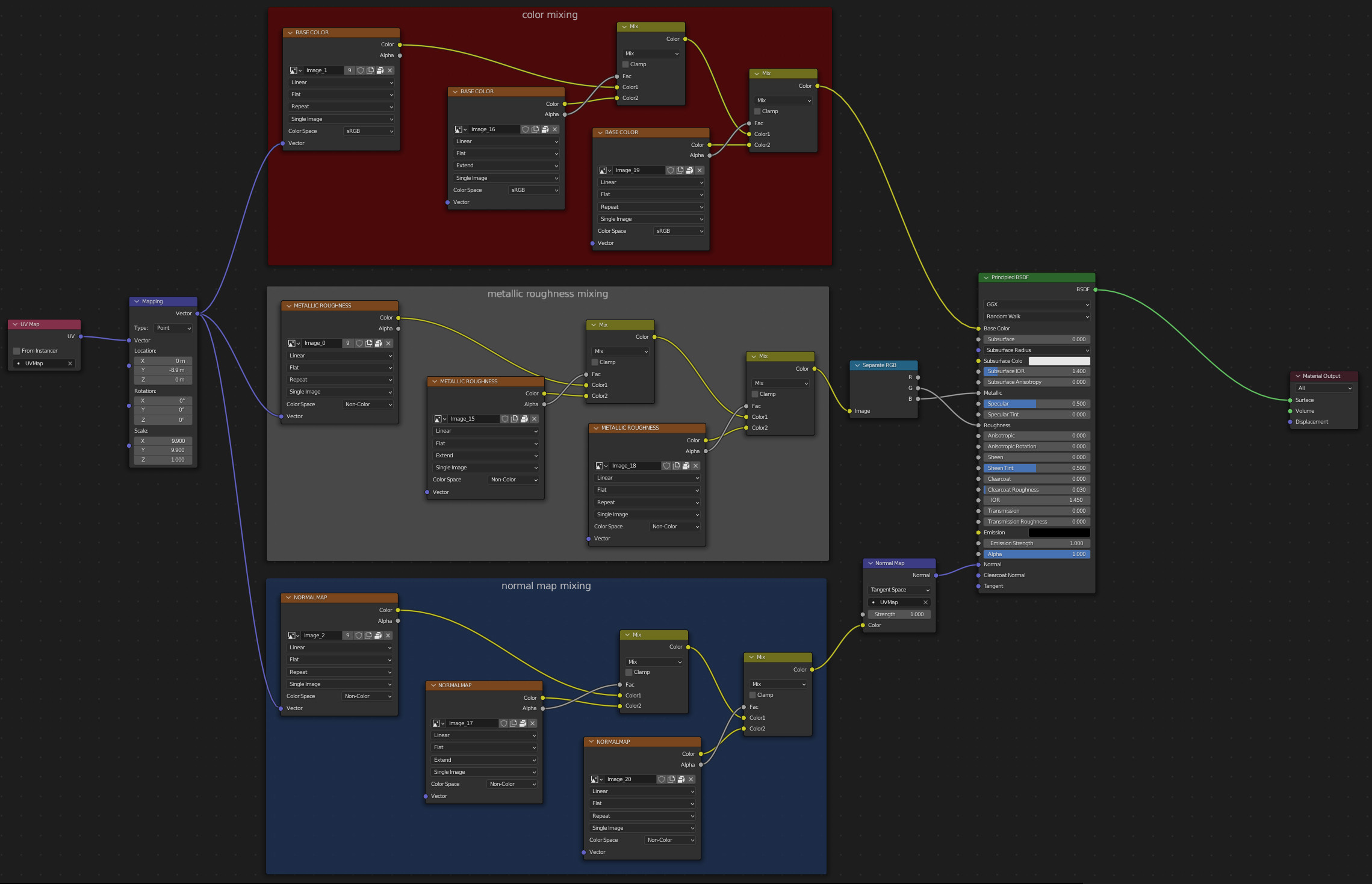Viewport: 1372px width, 884px height.
Task: Click new image icon next to Image_19
Action: [680, 170]
